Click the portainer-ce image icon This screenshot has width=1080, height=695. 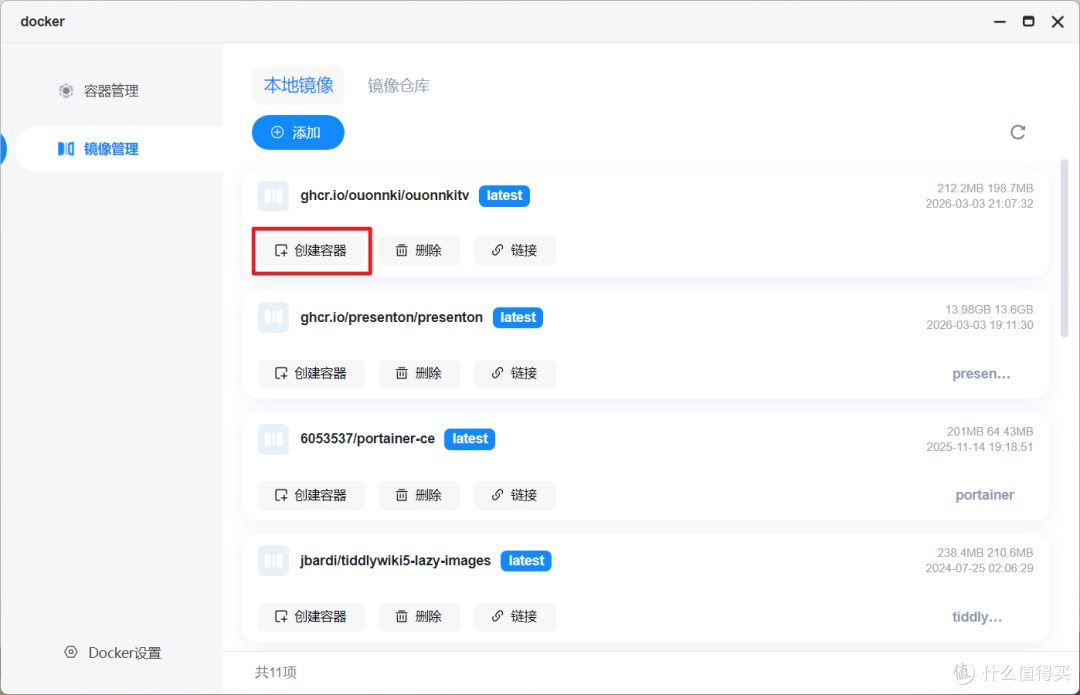[x=273, y=439]
